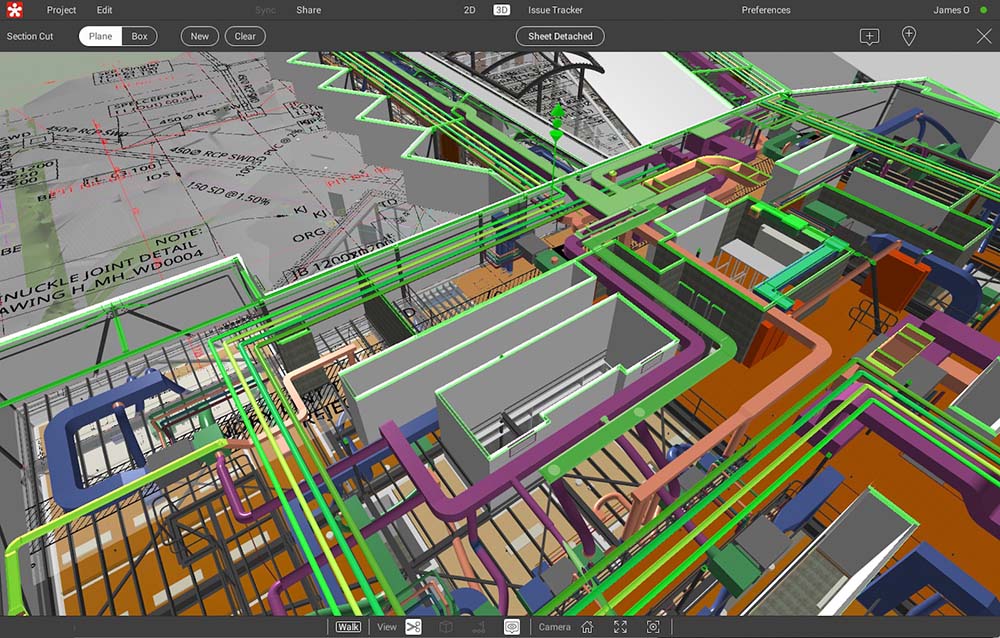This screenshot has height=638, width=1000.
Task: Switch section cut mode to Plane
Action: click(x=100, y=36)
